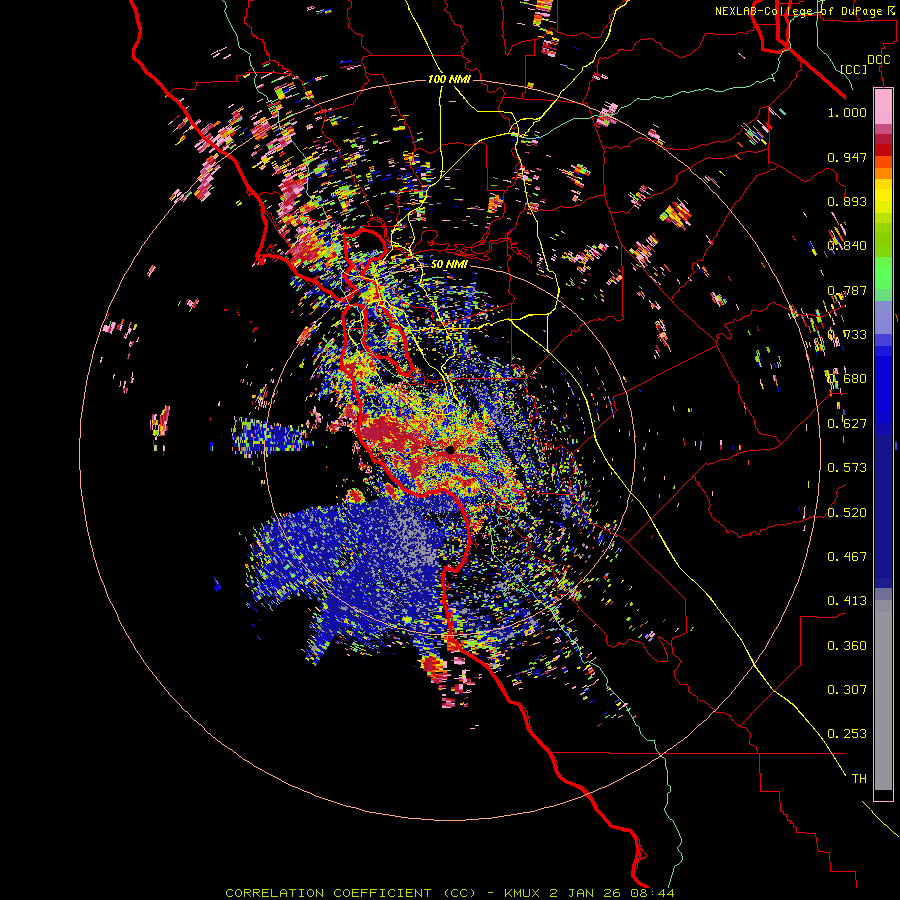Click the NEXLAB-College of DuPage credit text
This screenshot has width=900, height=900.
click(806, 11)
